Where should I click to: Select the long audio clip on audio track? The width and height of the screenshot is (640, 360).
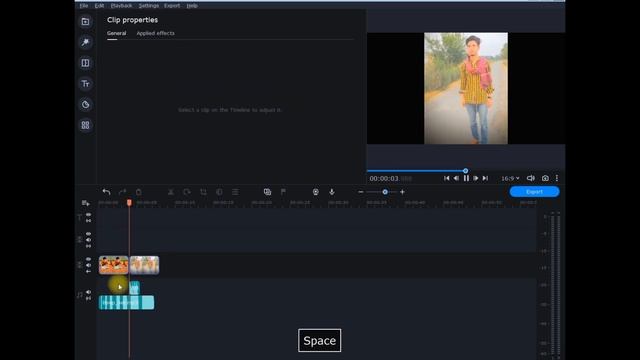(x=127, y=302)
